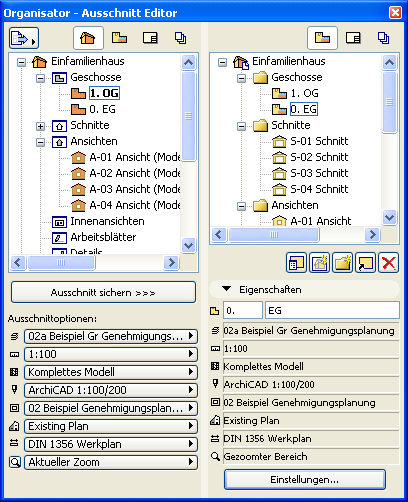Select A-02 Ansicht in left tree
This screenshot has height=502, width=408.
135,173
